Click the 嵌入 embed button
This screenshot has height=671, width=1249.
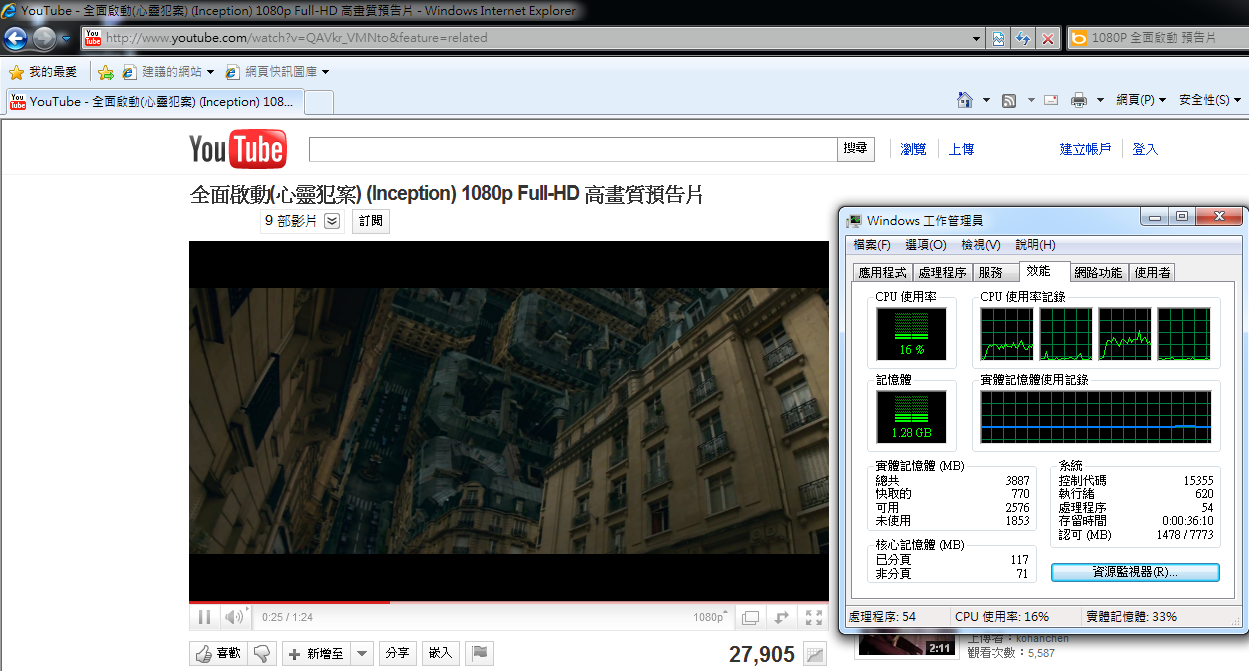click(x=441, y=653)
